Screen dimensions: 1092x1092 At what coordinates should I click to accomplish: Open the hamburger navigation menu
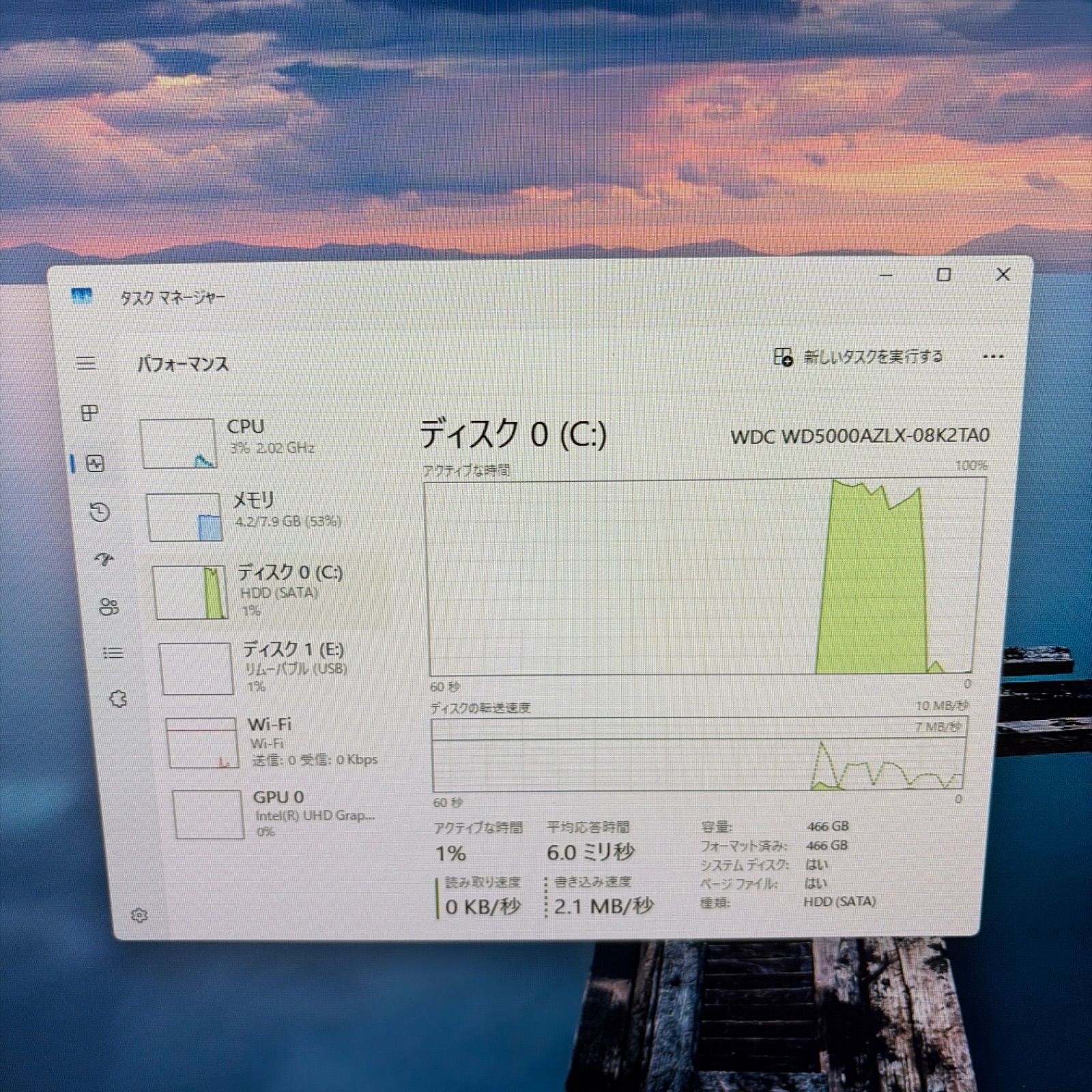[86, 363]
